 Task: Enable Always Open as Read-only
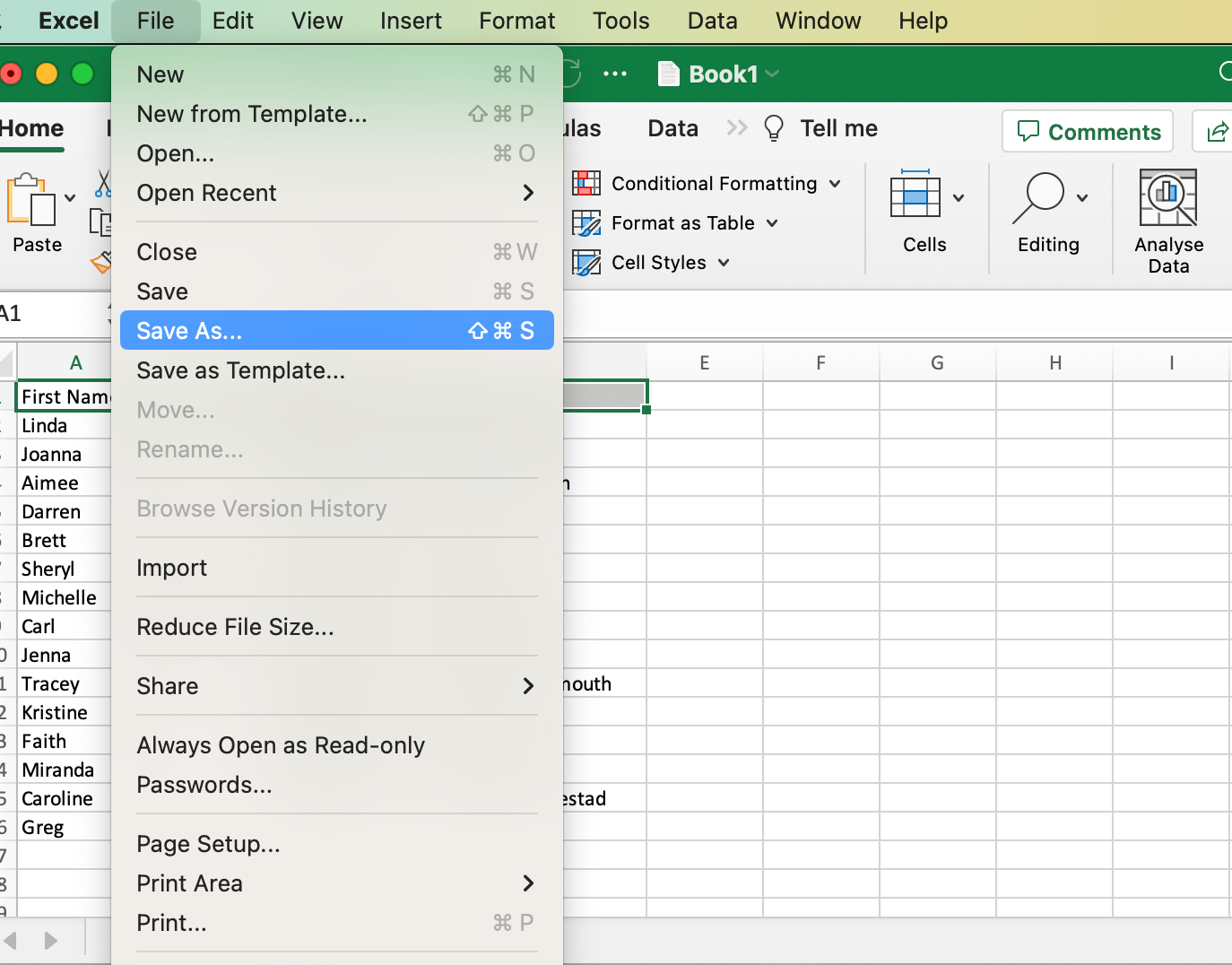click(281, 745)
